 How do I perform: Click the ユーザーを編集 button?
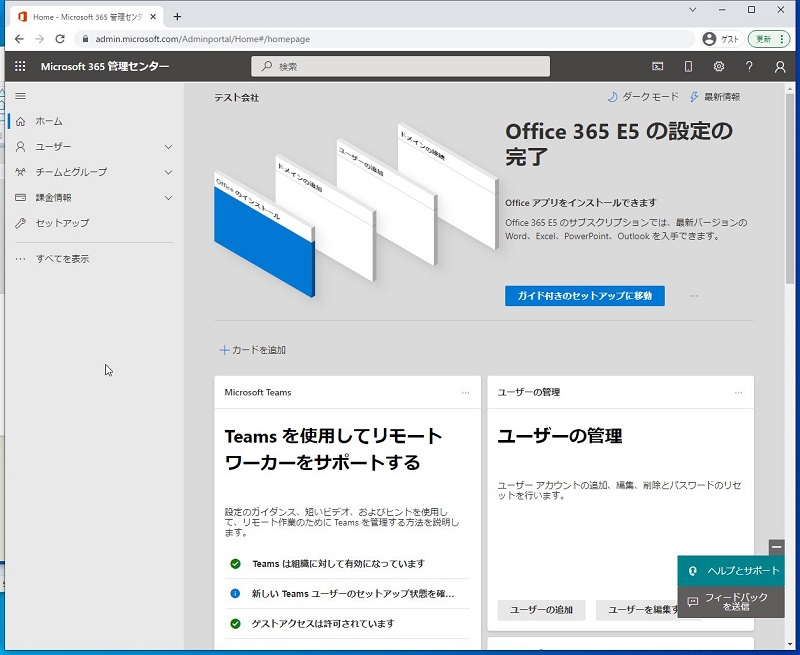637,610
